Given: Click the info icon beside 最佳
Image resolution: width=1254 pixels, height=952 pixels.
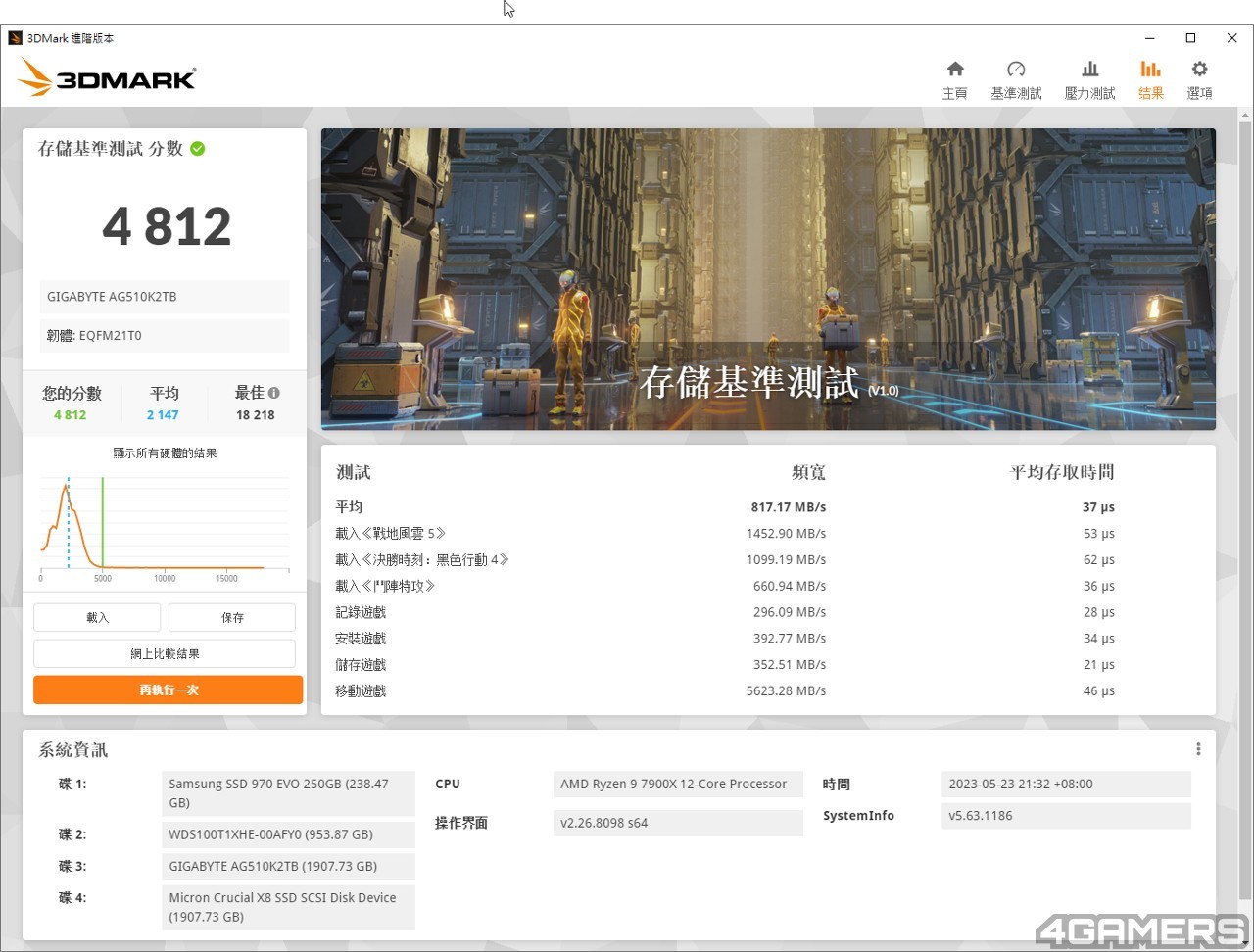Looking at the screenshot, I should click(274, 393).
